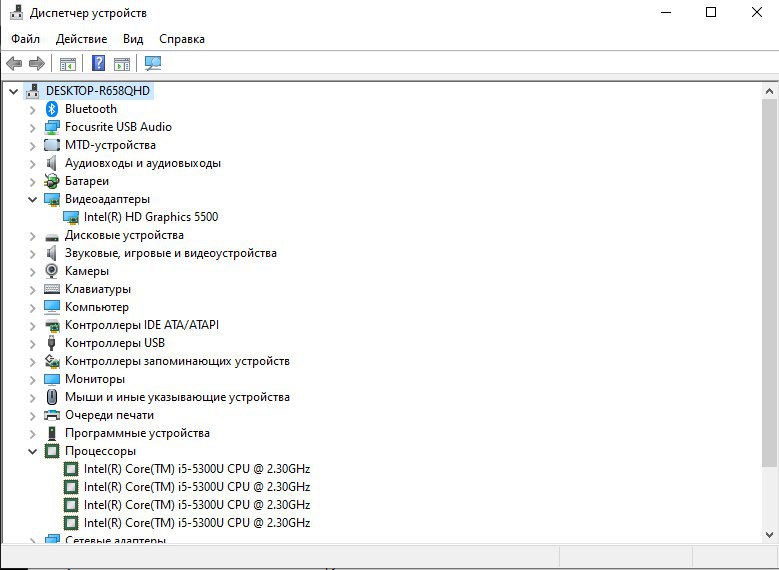Click the blue question mark Help icon
This screenshot has height=570, width=779.
click(99, 63)
